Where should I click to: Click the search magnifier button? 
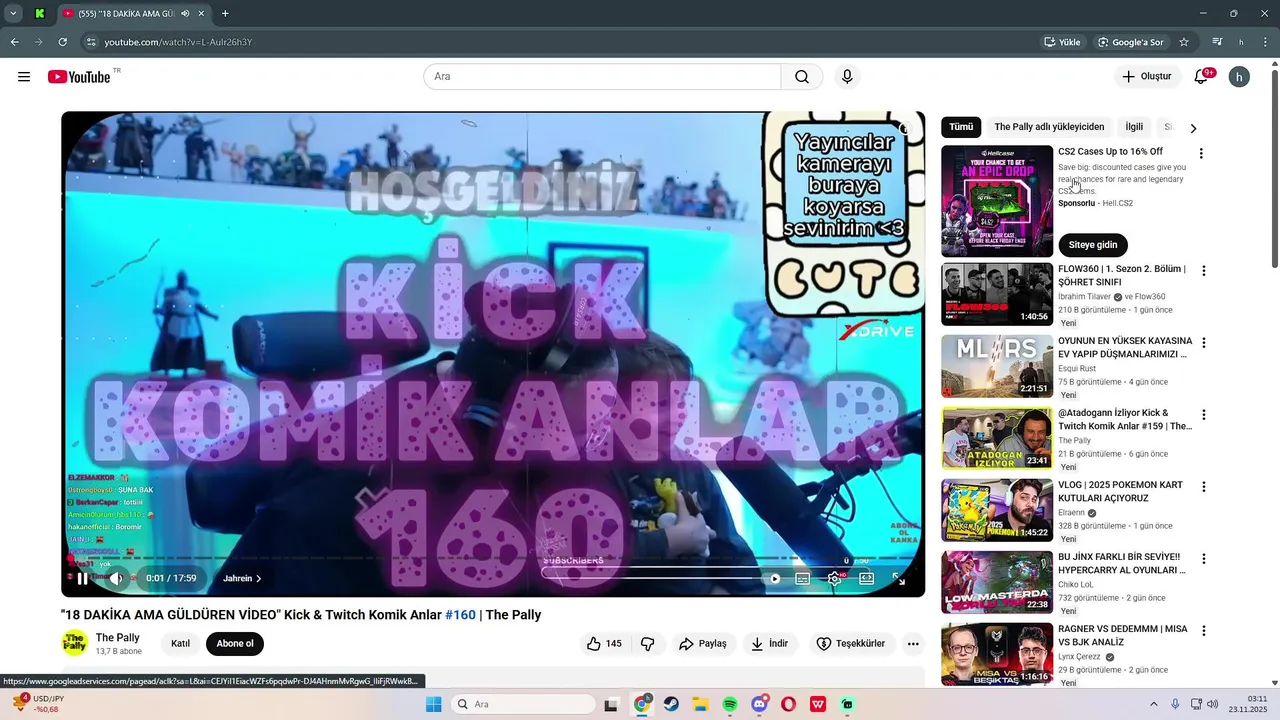click(802, 77)
